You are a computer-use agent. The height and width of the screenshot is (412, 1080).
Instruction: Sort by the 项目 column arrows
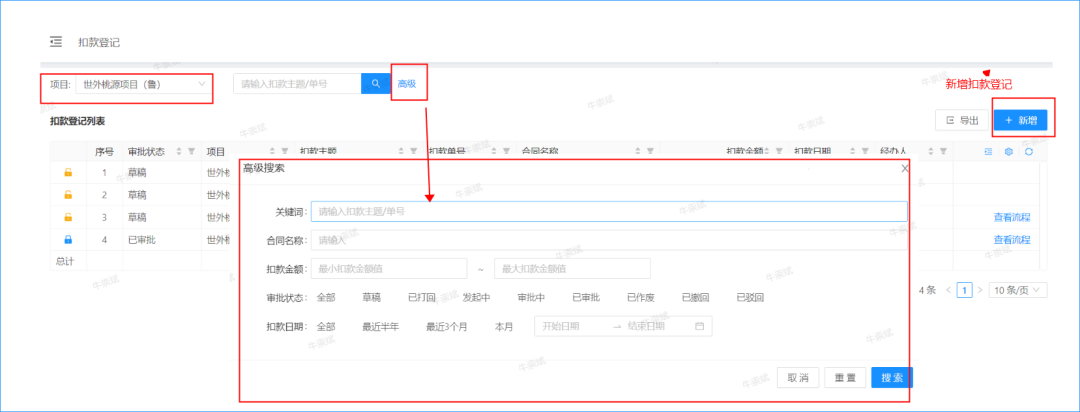(x=272, y=151)
